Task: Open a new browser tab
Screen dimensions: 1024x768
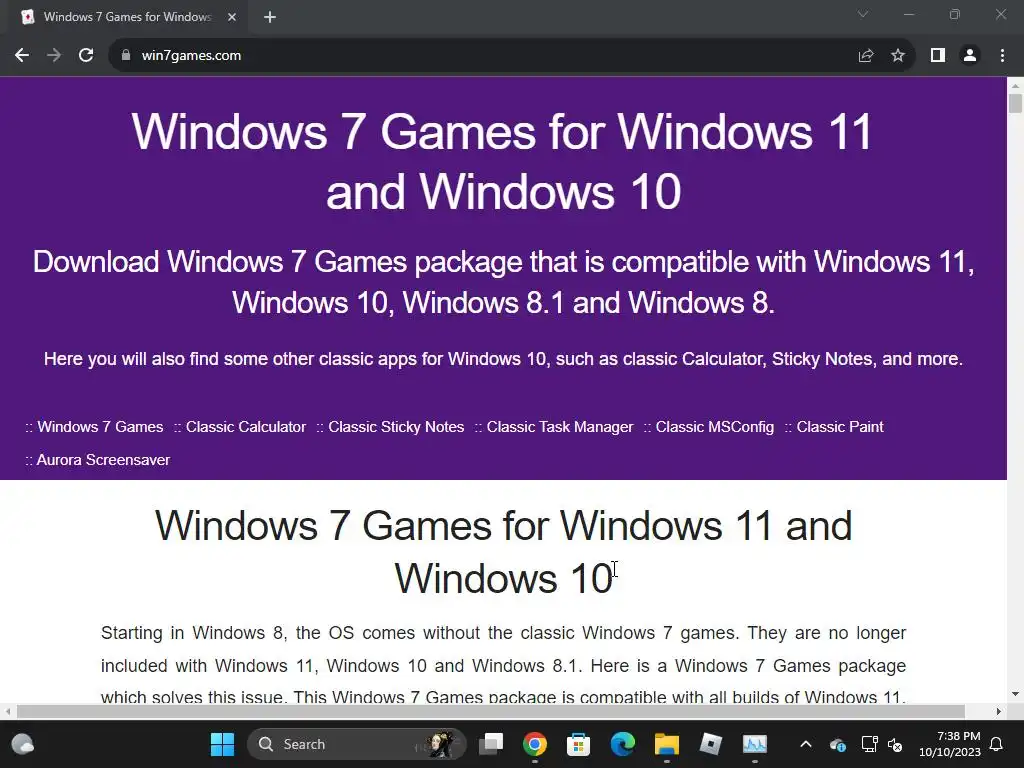Action: [x=270, y=17]
